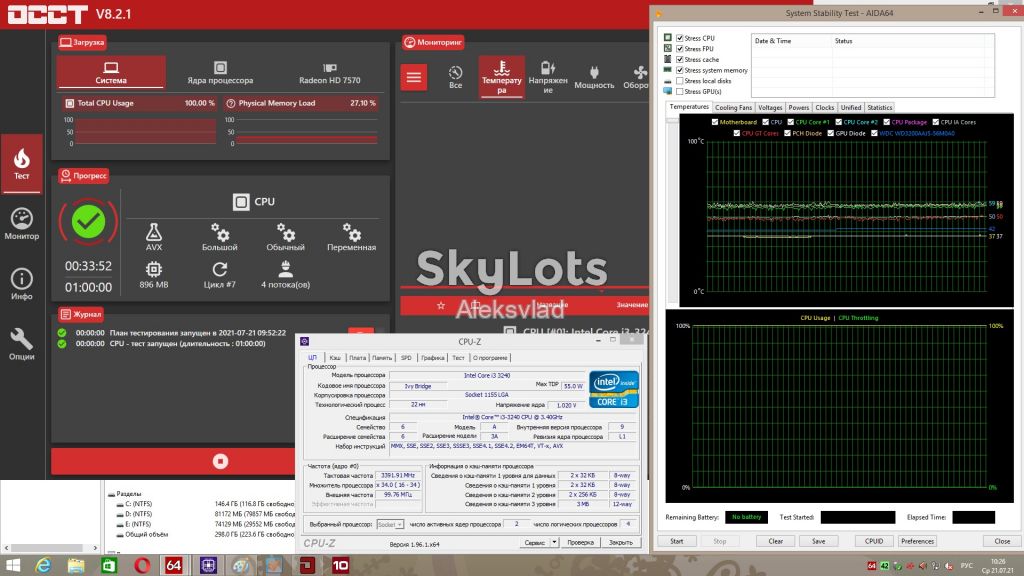The height and width of the screenshot is (576, 1024).
Task: Click the Обычный mode gears icon
Action: [x=285, y=232]
